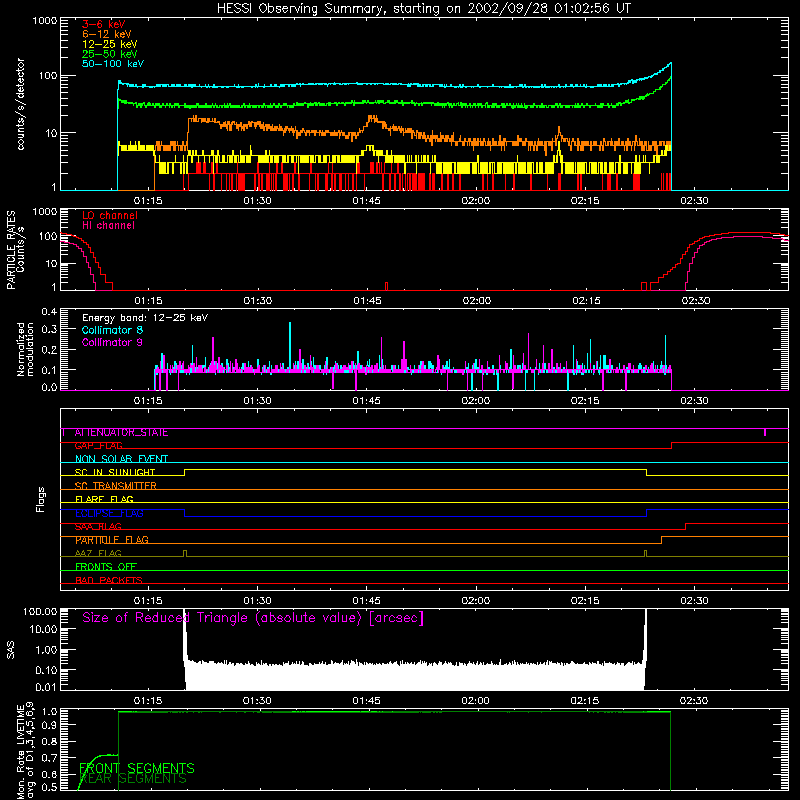This screenshot has height=800, width=800.
Task: Click 02:15 tick label under SAS panel
Action: pyautogui.click(x=585, y=701)
